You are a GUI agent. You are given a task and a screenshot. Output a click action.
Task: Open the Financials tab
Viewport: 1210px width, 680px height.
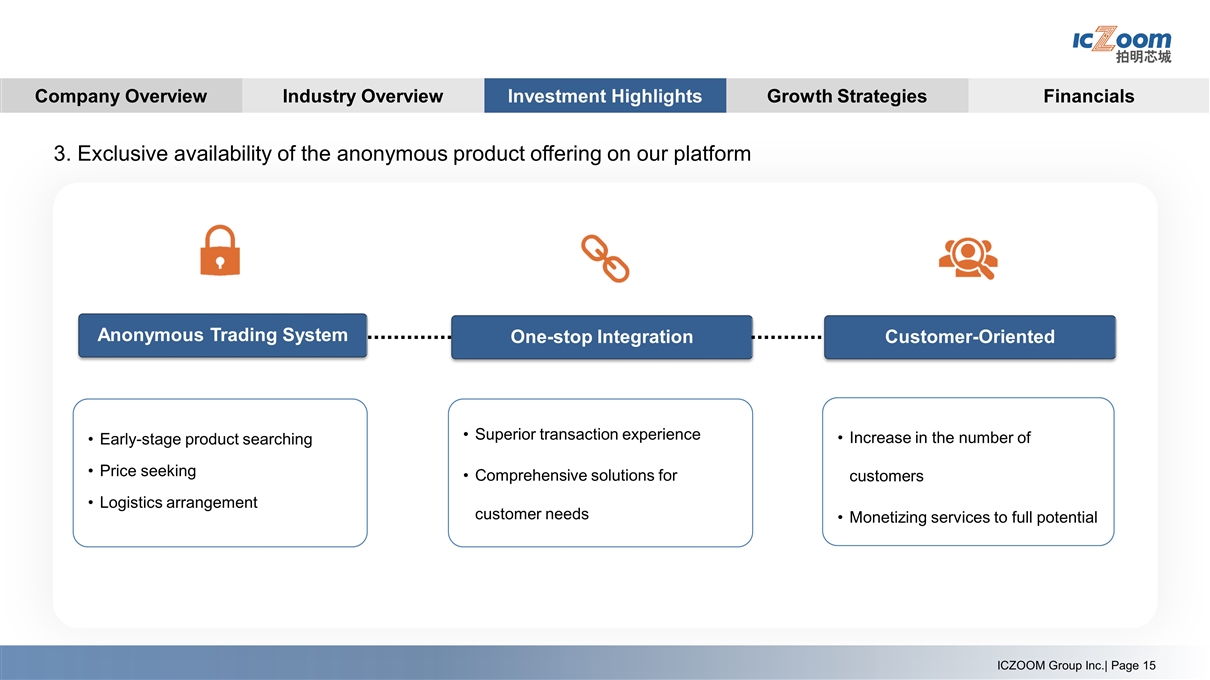pos(1088,96)
